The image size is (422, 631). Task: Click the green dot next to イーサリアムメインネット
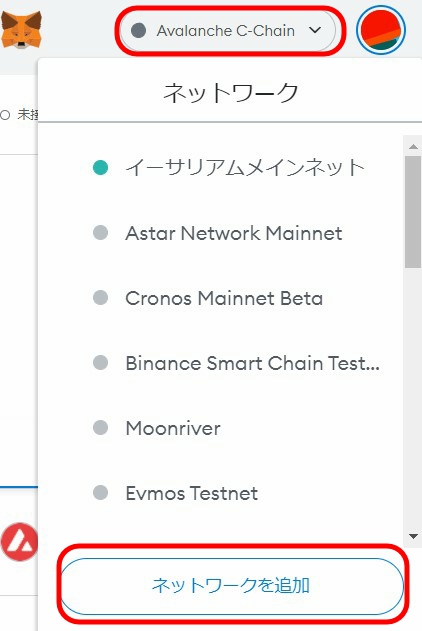pyautogui.click(x=100, y=167)
